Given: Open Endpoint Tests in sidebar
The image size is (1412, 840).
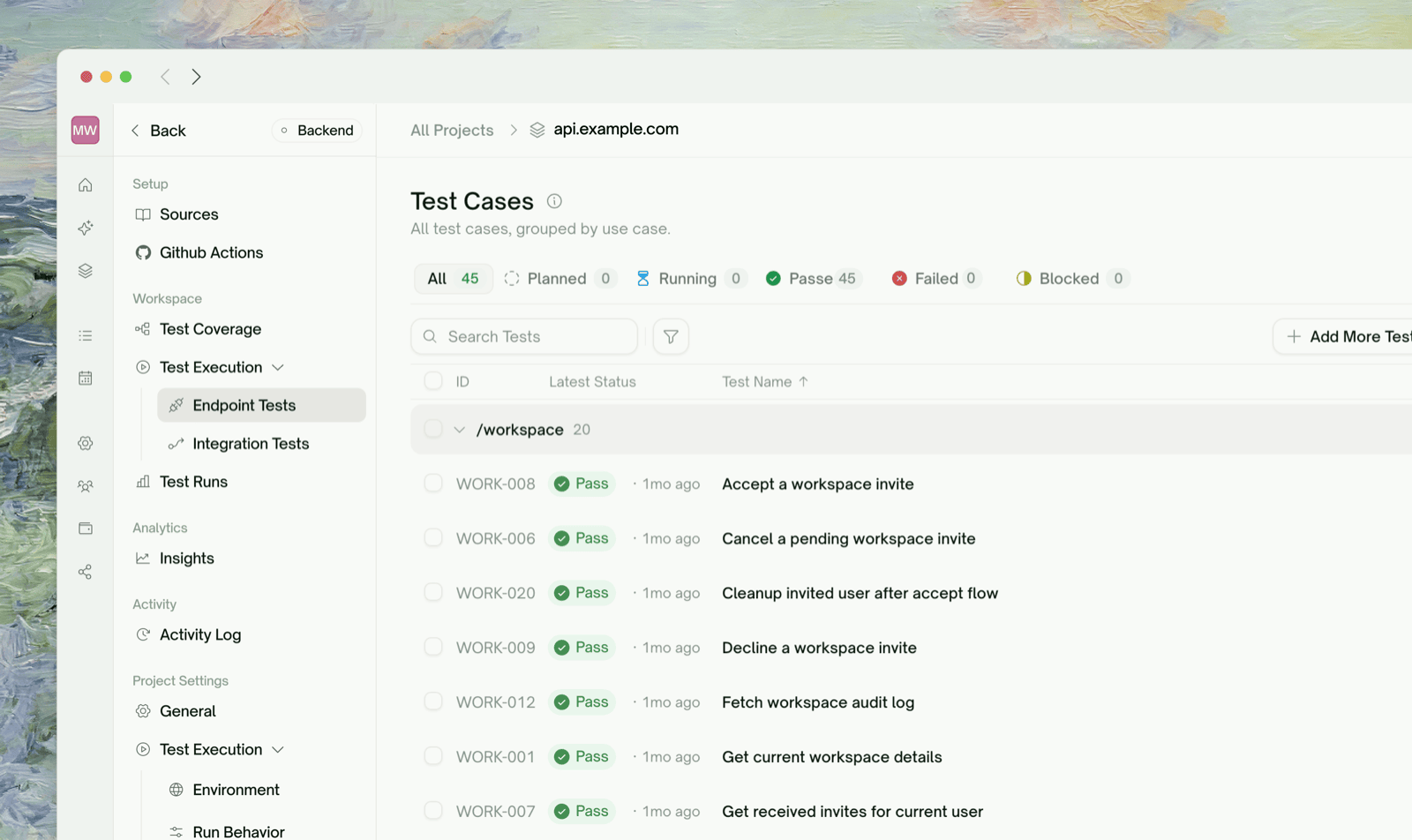Looking at the screenshot, I should click(x=261, y=405).
